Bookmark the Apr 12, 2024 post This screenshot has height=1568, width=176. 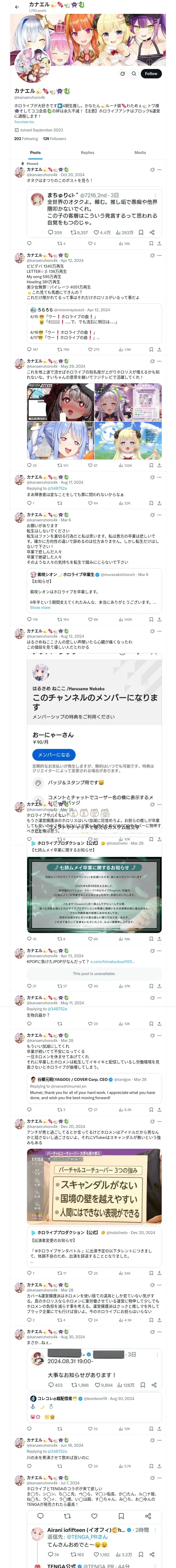[x=151, y=349]
